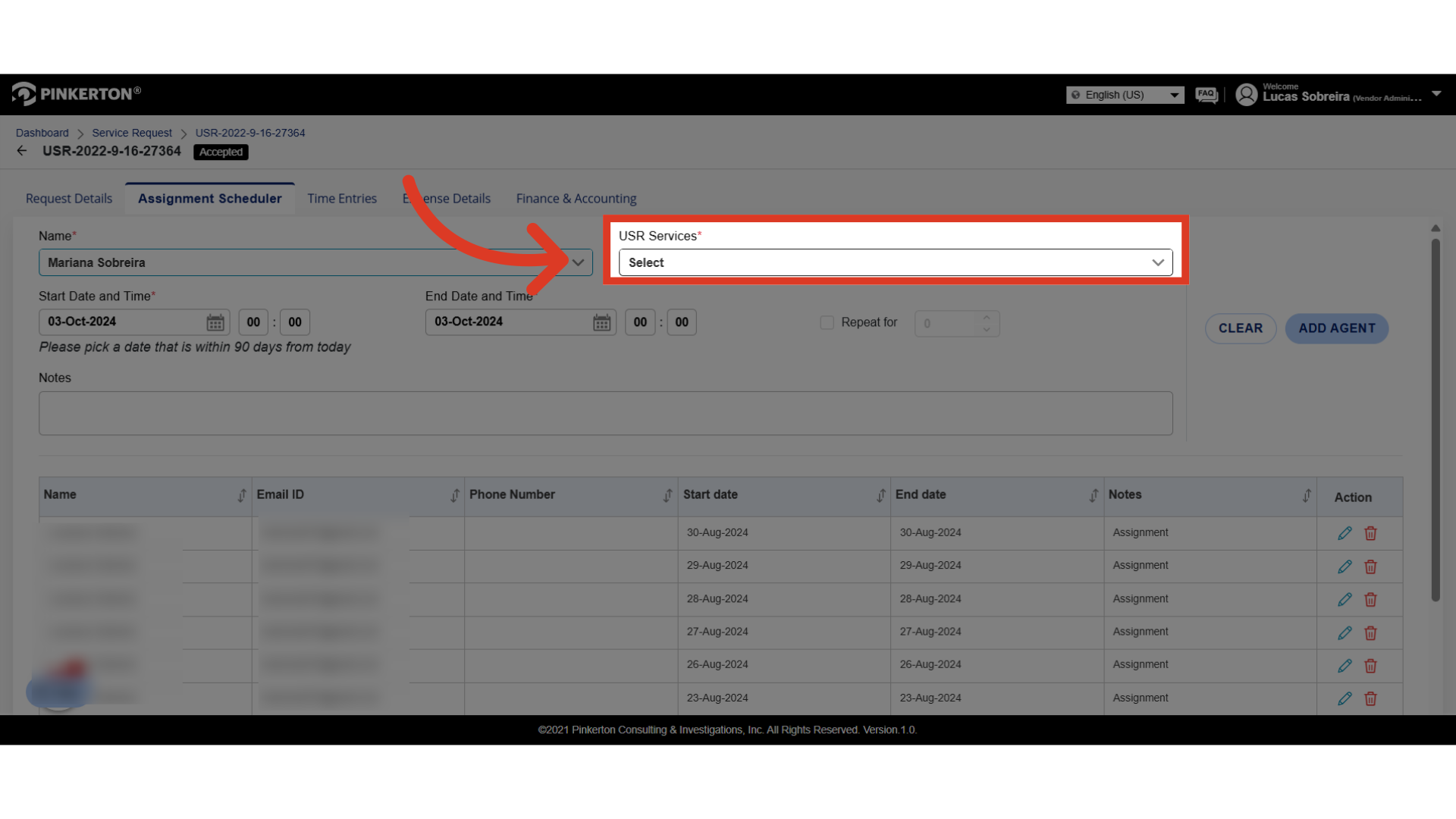Click Assignment note in 23-Aug-2024 row
The height and width of the screenshot is (819, 1456).
point(1141,698)
